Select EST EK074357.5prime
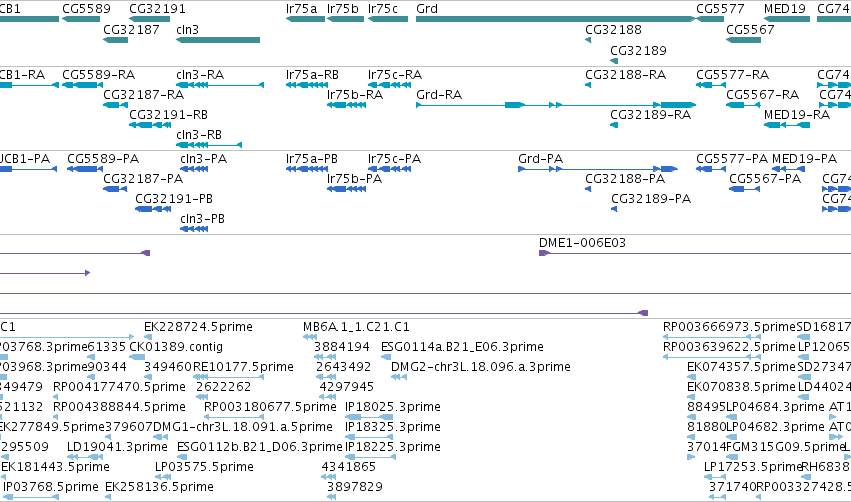851x502 pixels. coord(691,377)
